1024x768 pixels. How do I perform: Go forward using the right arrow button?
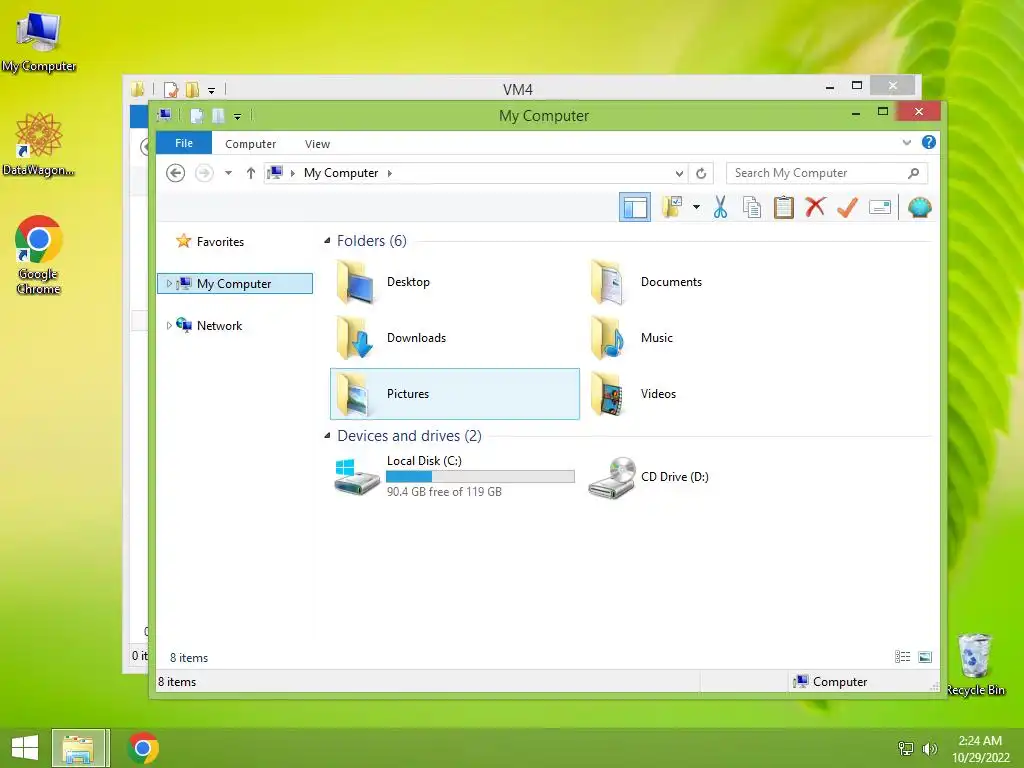204,173
